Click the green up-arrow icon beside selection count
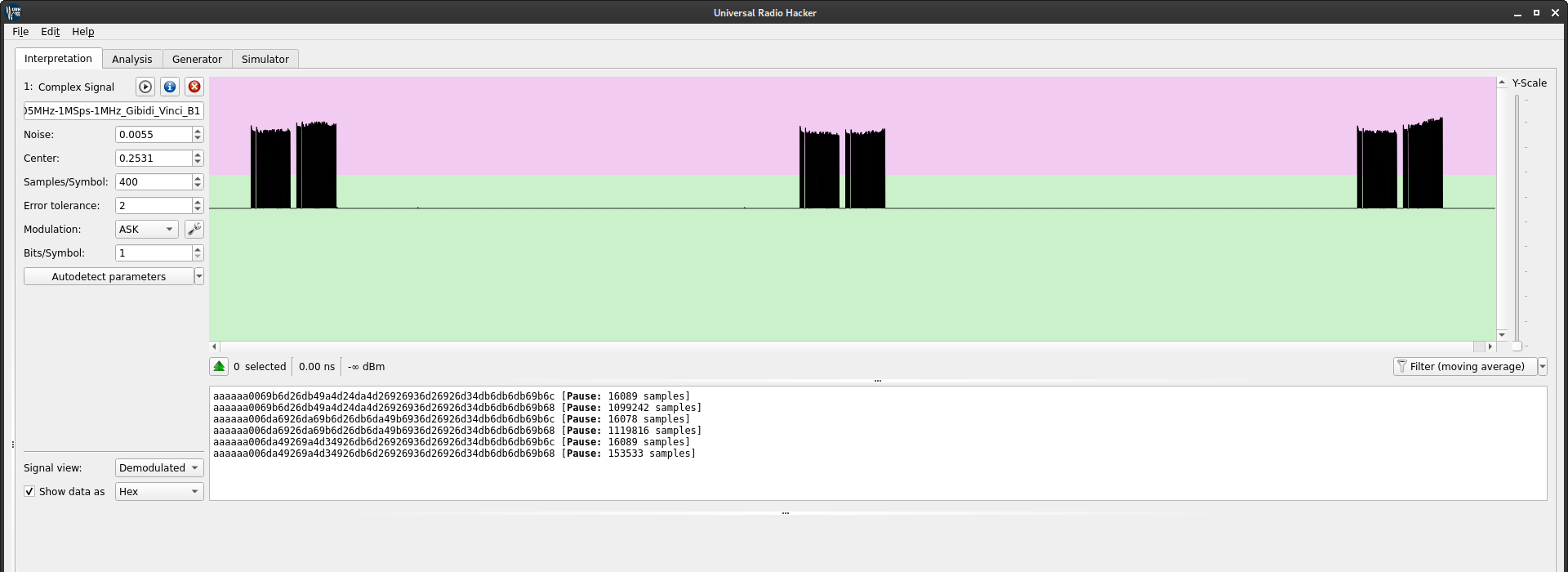Screen dimensions: 1568x572 pyautogui.click(x=219, y=367)
